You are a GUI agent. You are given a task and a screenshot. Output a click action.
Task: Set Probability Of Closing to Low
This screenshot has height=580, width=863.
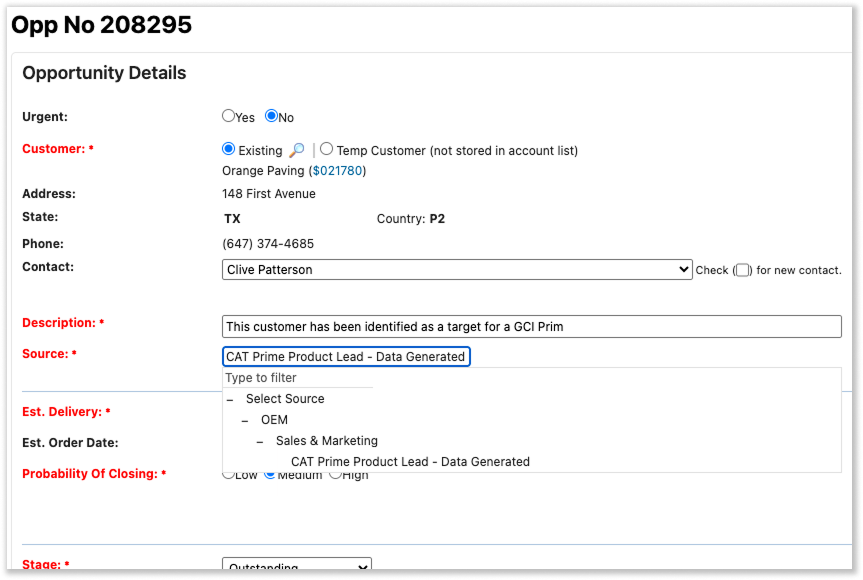(x=228, y=474)
